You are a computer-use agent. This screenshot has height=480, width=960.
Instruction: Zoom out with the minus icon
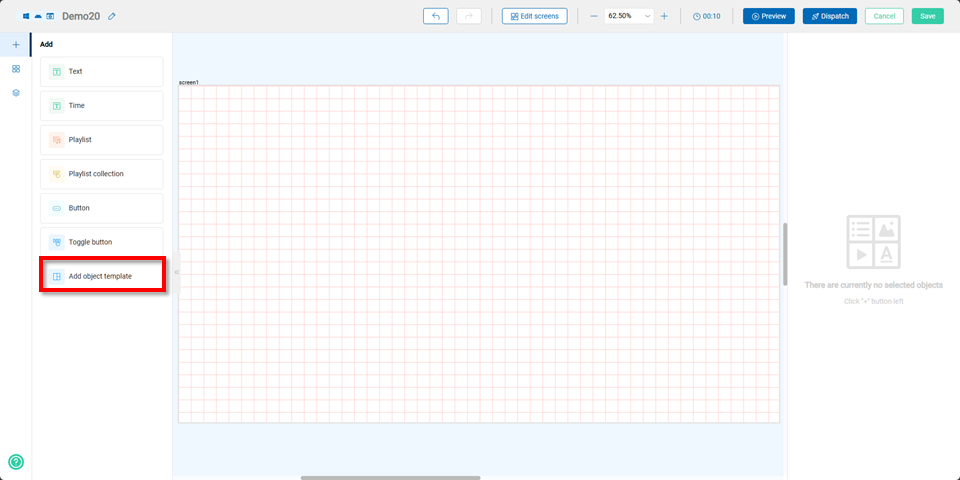[x=594, y=16]
